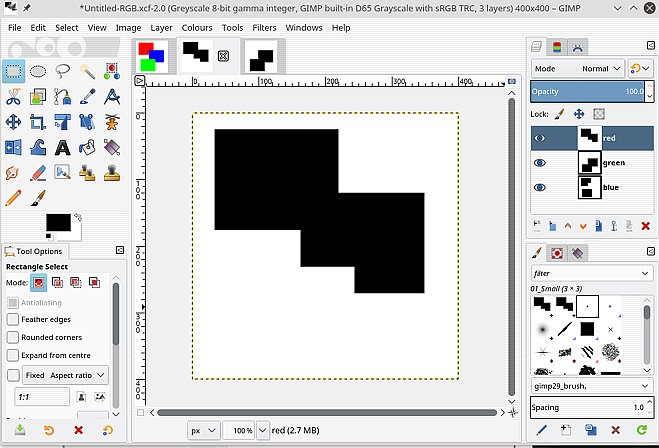This screenshot has width=659, height=448.
Task: Enable Expand from centre checkbox
Action: (x=13, y=355)
